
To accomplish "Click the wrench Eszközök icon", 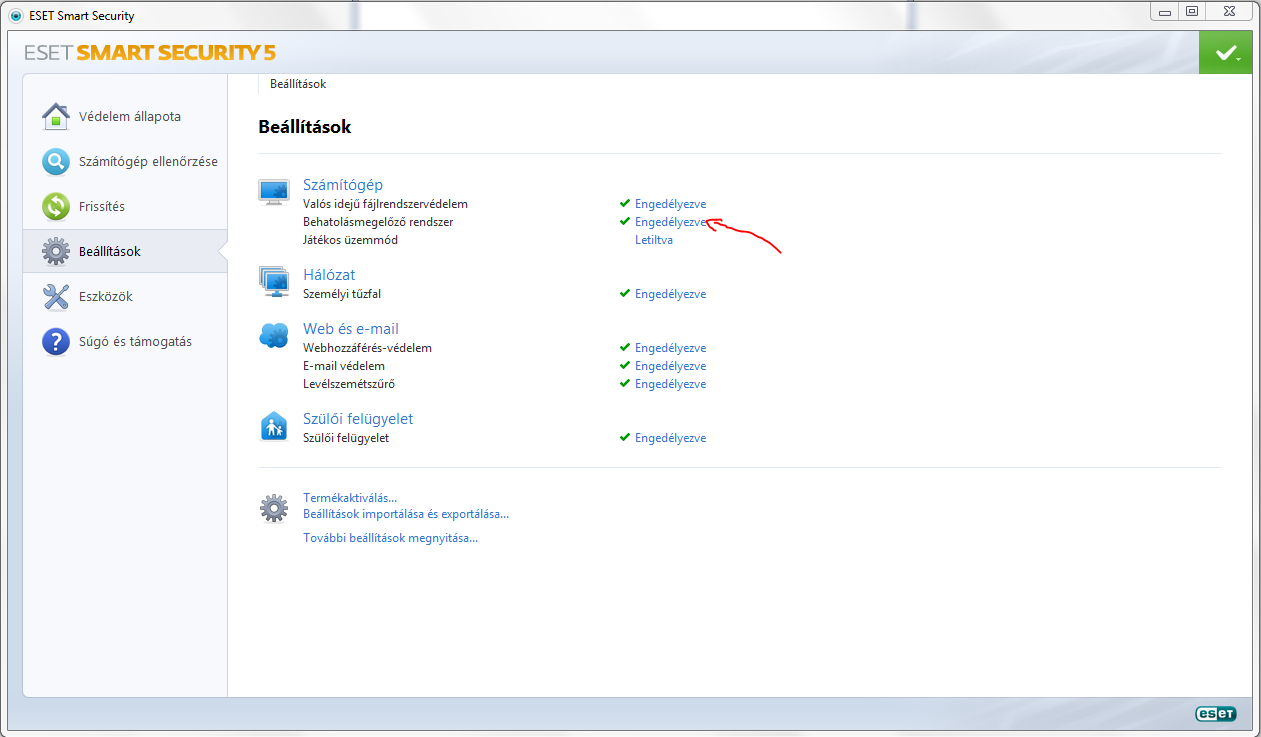I will [x=56, y=297].
